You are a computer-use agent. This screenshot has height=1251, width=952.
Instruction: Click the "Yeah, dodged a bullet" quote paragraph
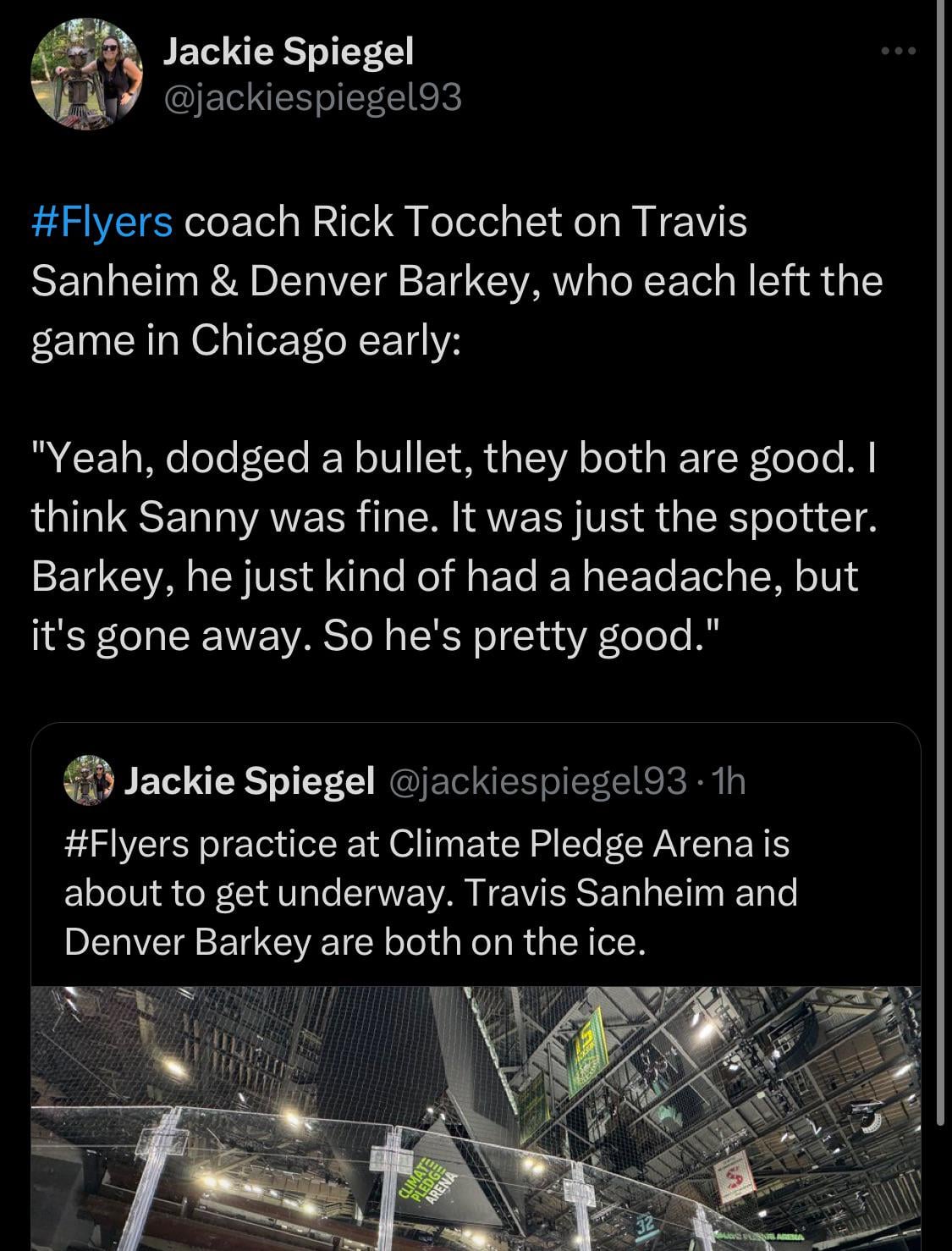453,546
